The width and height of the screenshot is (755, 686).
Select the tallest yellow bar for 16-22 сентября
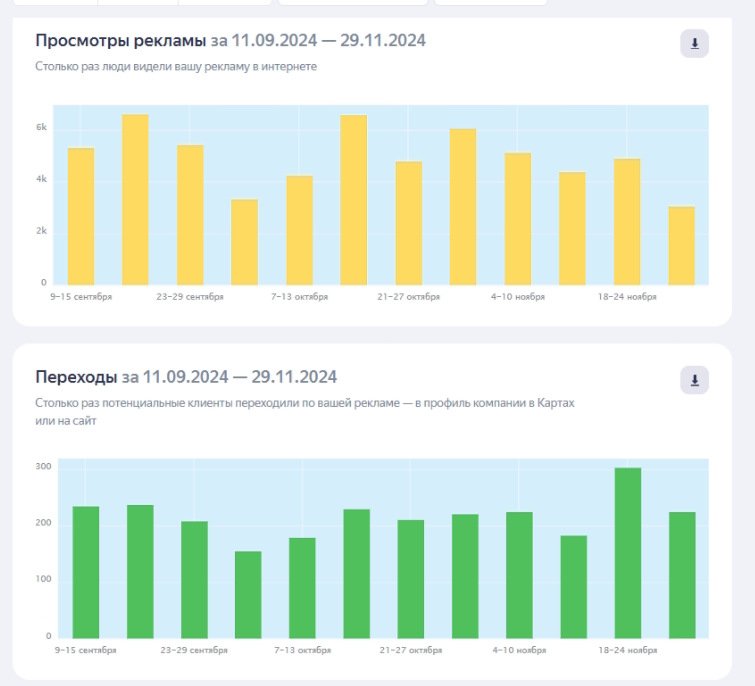point(135,200)
